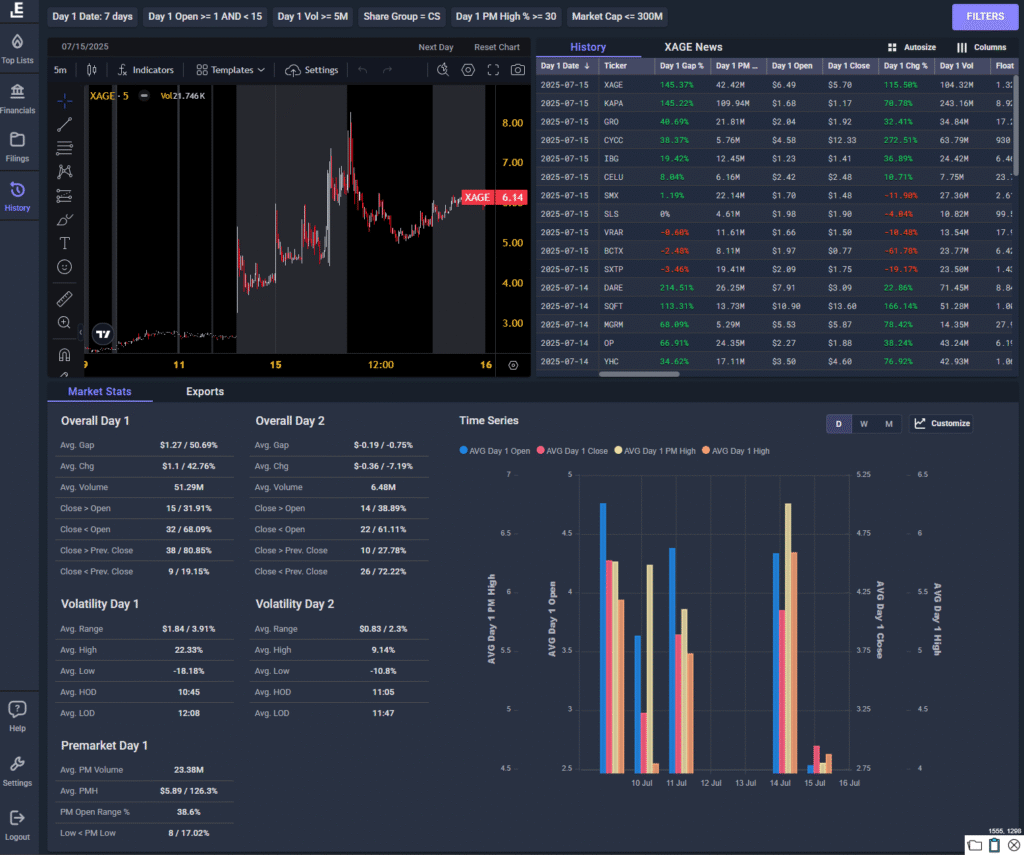Open the Templates dropdown
Image resolution: width=1024 pixels, height=855 pixels.
click(228, 70)
